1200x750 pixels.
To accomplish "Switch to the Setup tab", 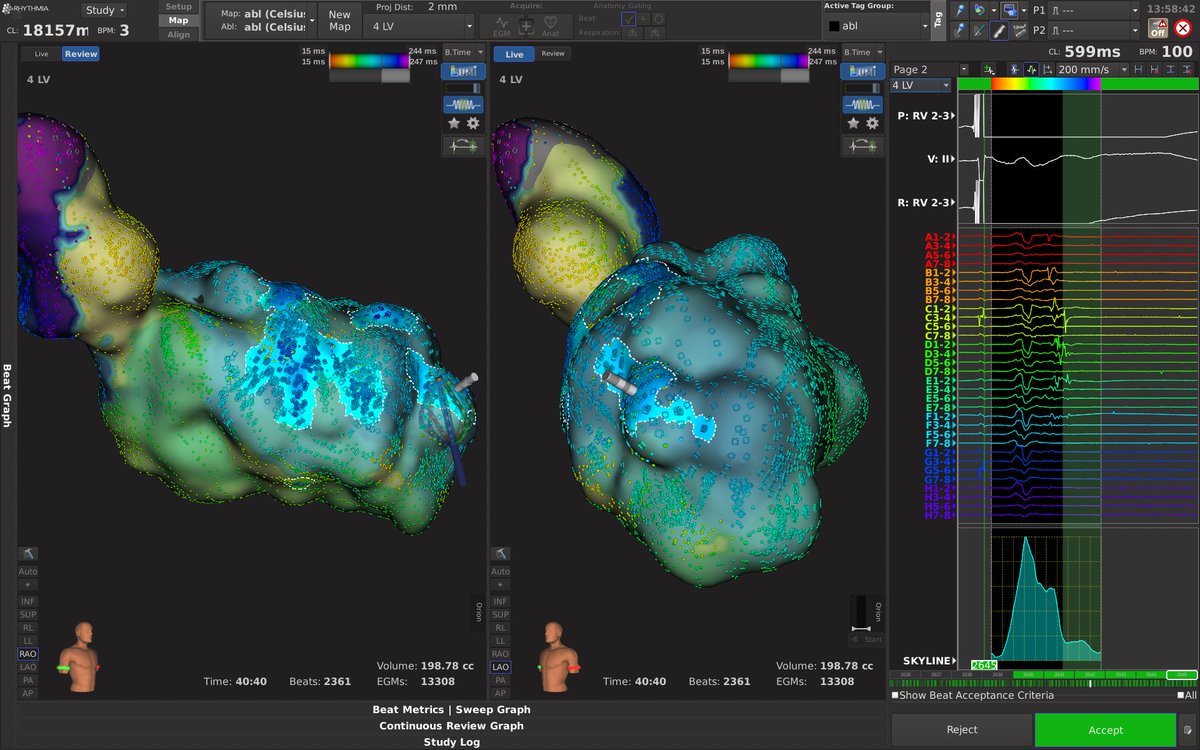I will pos(178,7).
